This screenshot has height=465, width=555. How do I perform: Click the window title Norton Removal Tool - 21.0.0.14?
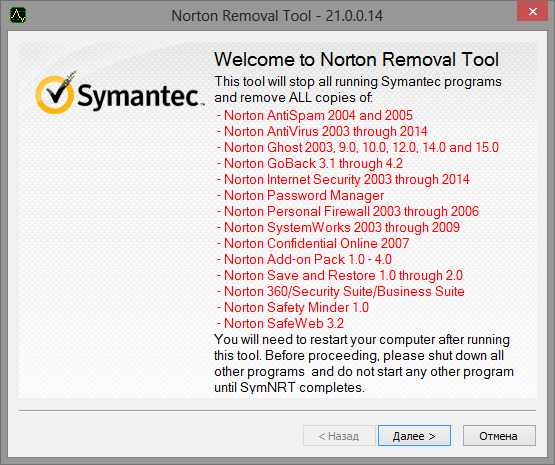[277, 16]
